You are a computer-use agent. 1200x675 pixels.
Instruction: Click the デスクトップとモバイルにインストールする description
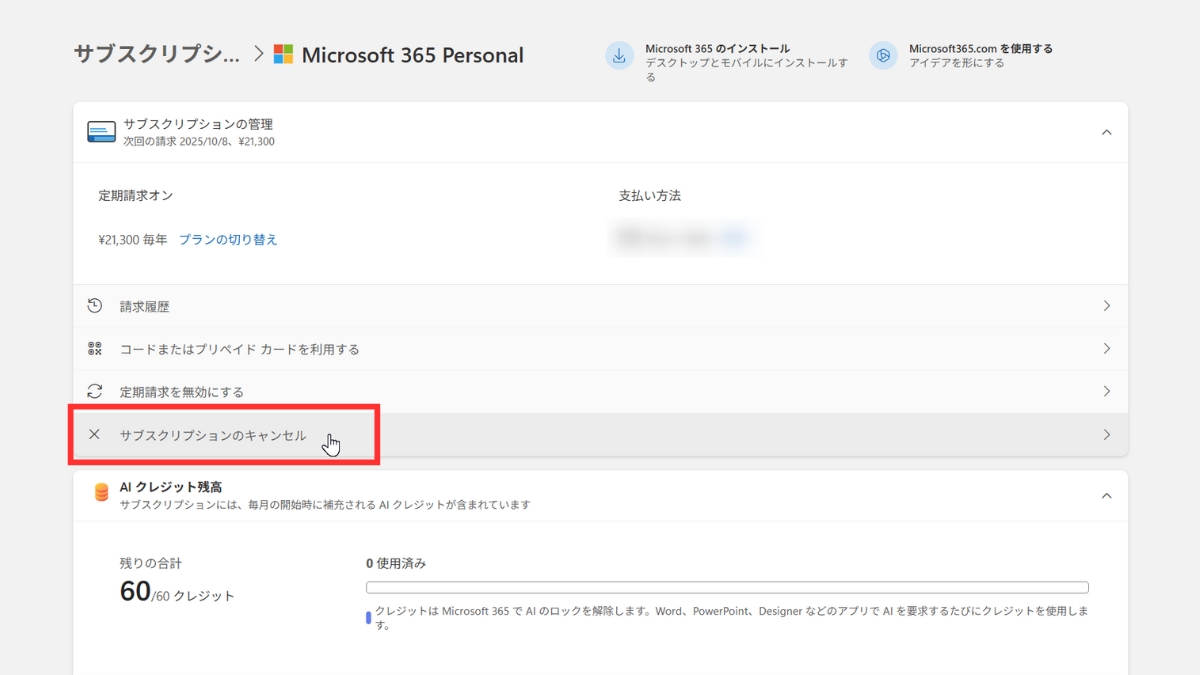(747, 69)
